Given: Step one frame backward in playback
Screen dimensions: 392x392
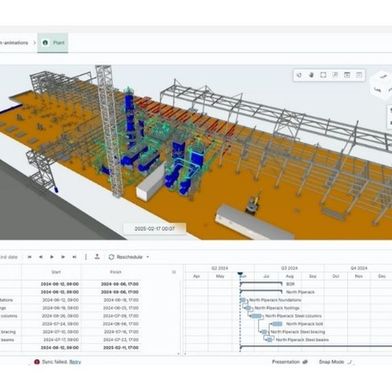Looking at the screenshot, I should click(41, 257).
